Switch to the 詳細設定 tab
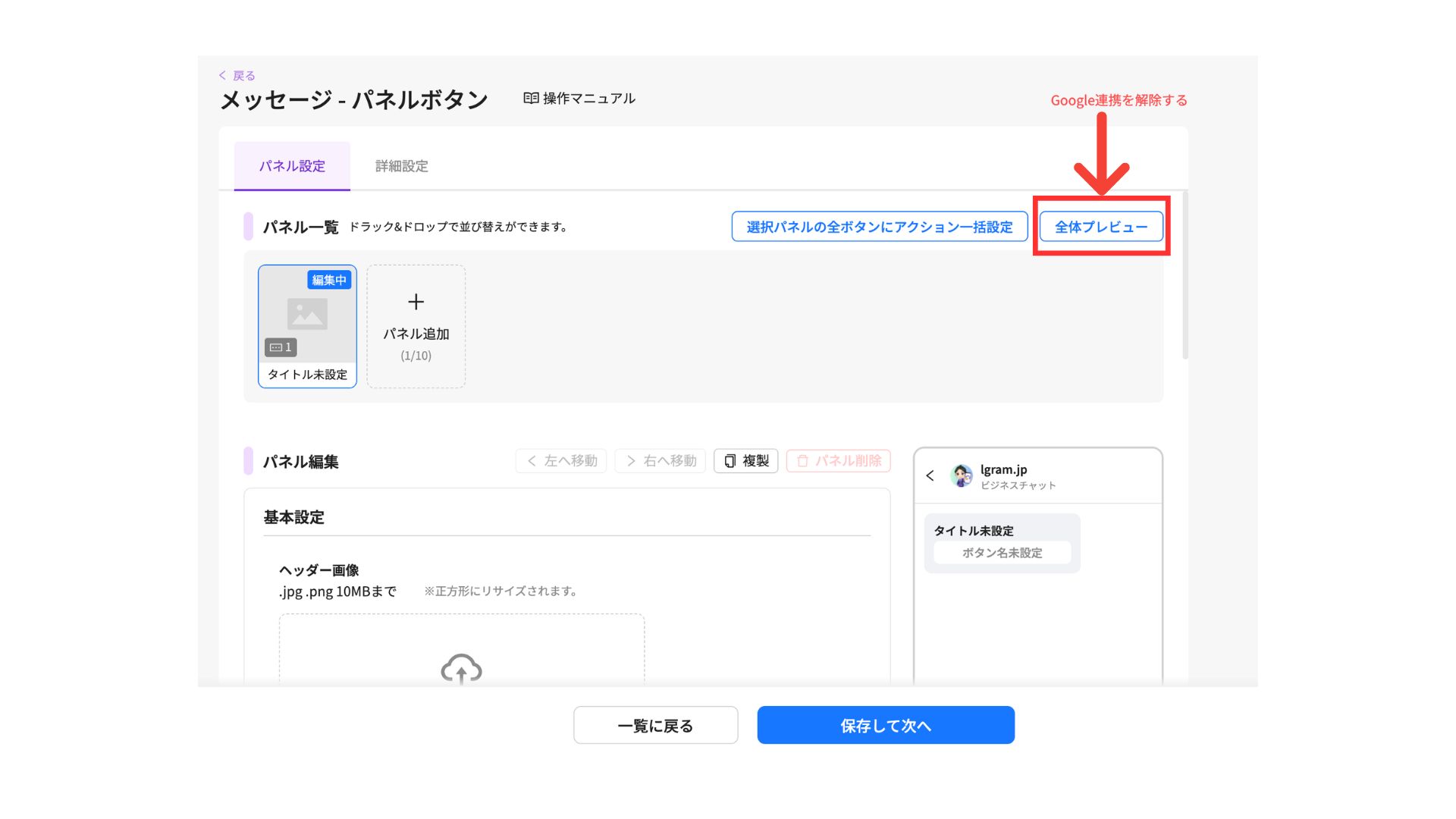 401,166
